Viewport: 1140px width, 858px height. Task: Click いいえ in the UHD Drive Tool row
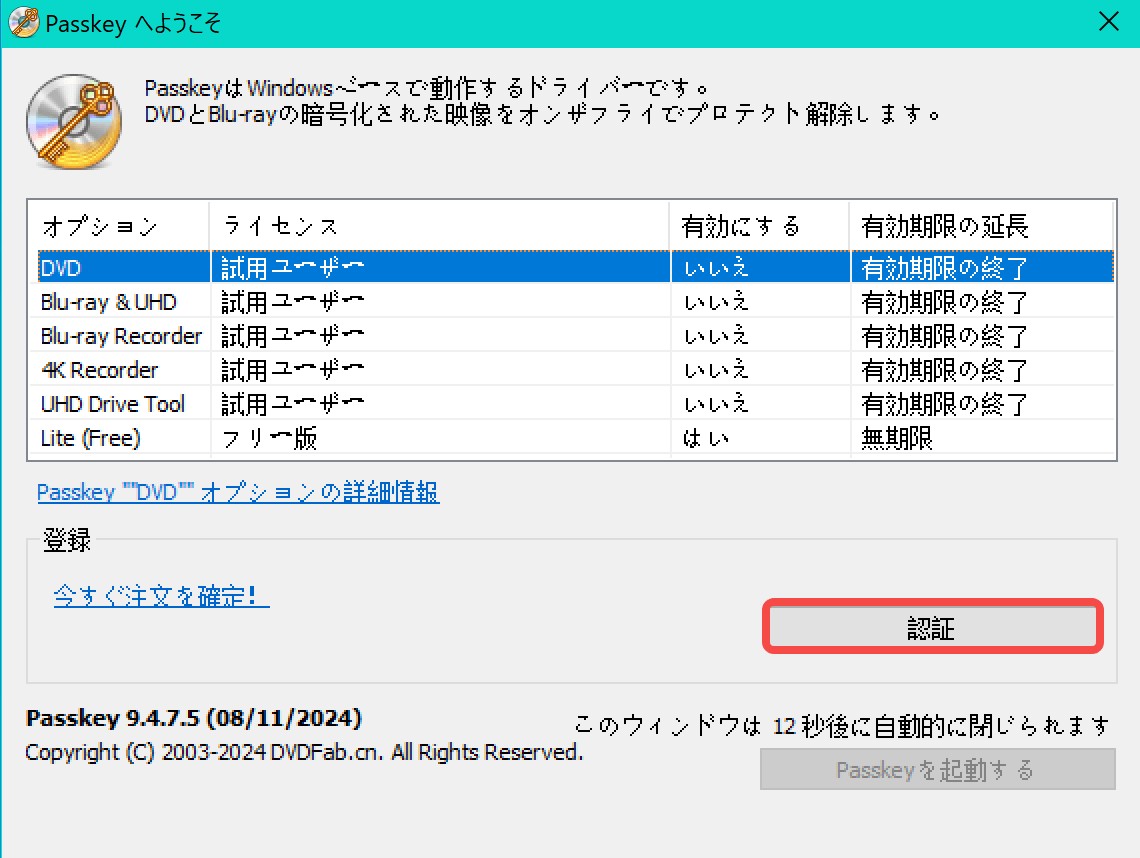pyautogui.click(x=716, y=404)
